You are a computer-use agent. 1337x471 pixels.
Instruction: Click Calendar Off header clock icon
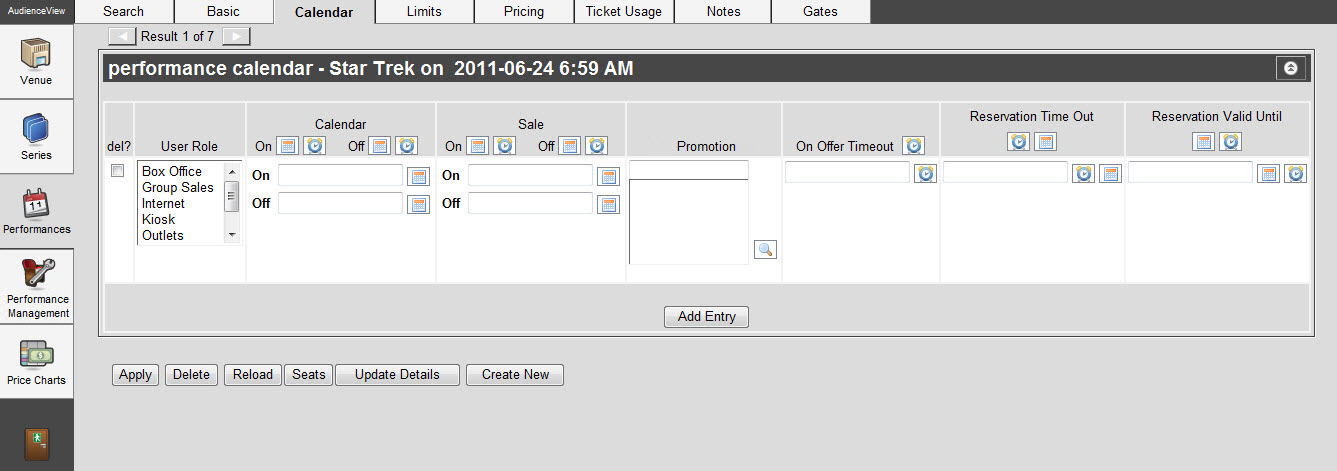point(406,146)
